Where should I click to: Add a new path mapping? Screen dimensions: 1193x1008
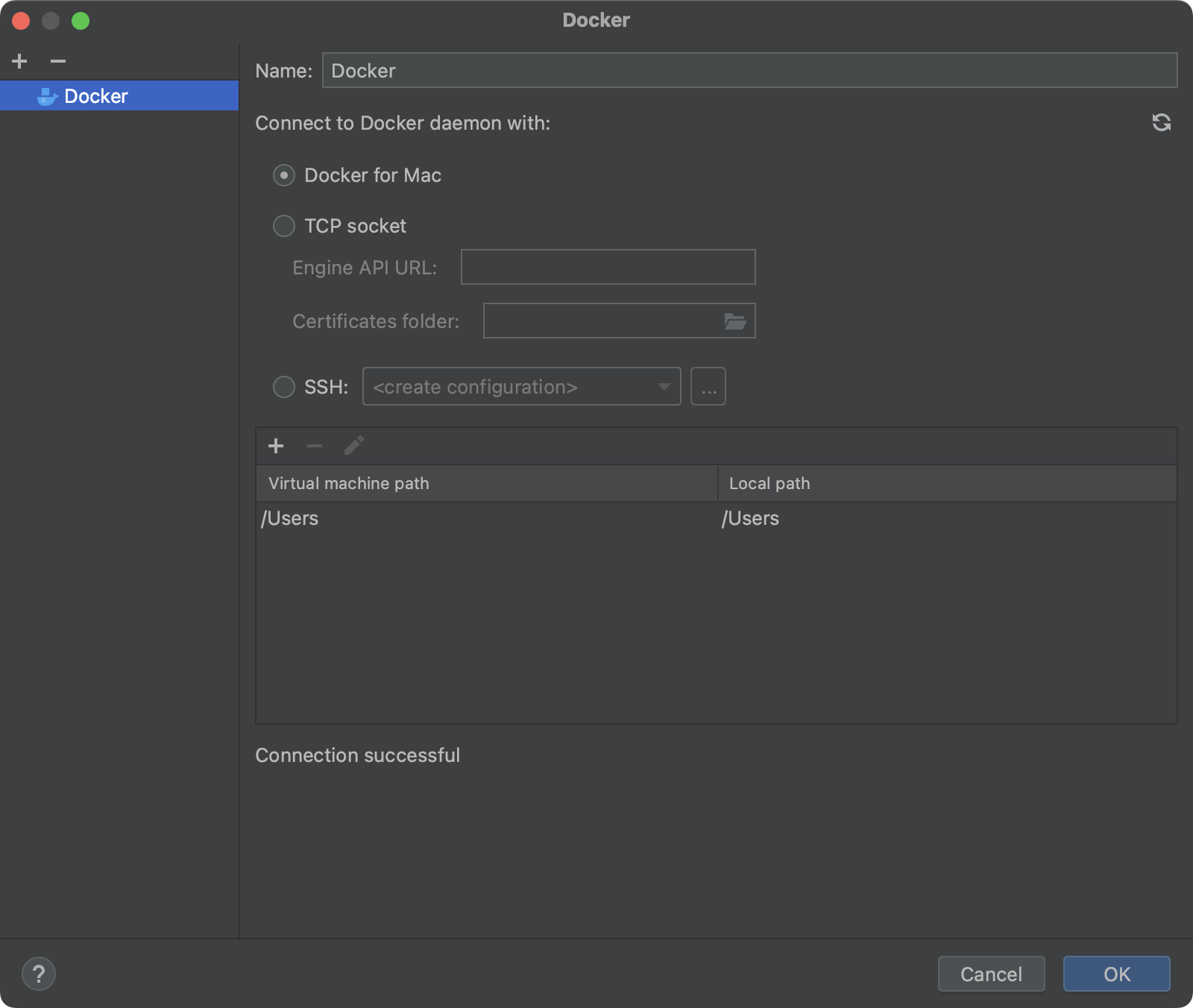tap(276, 446)
